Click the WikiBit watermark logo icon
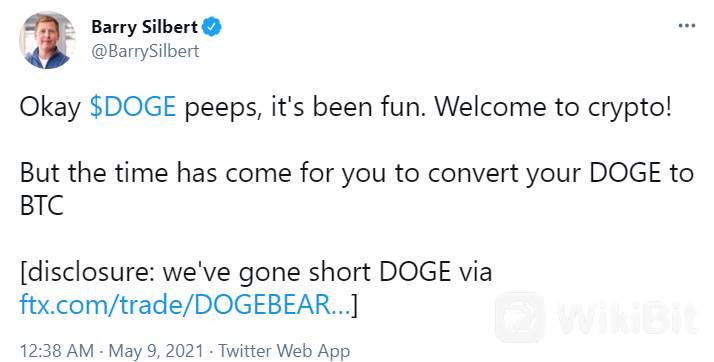The height and width of the screenshot is (362, 714). tap(520, 317)
